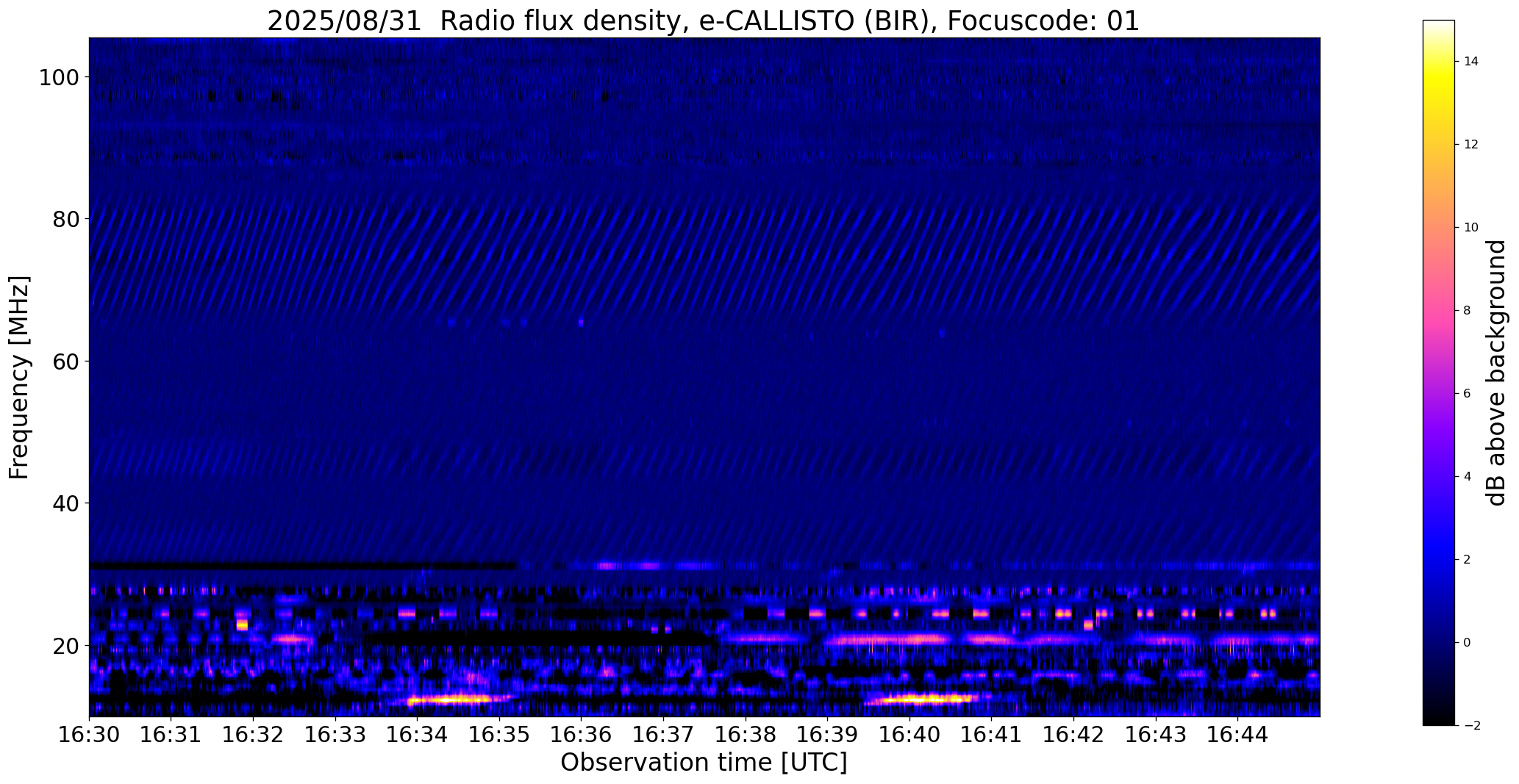
Task: Click the black horizontal band at 31 MHz
Action: point(302,566)
